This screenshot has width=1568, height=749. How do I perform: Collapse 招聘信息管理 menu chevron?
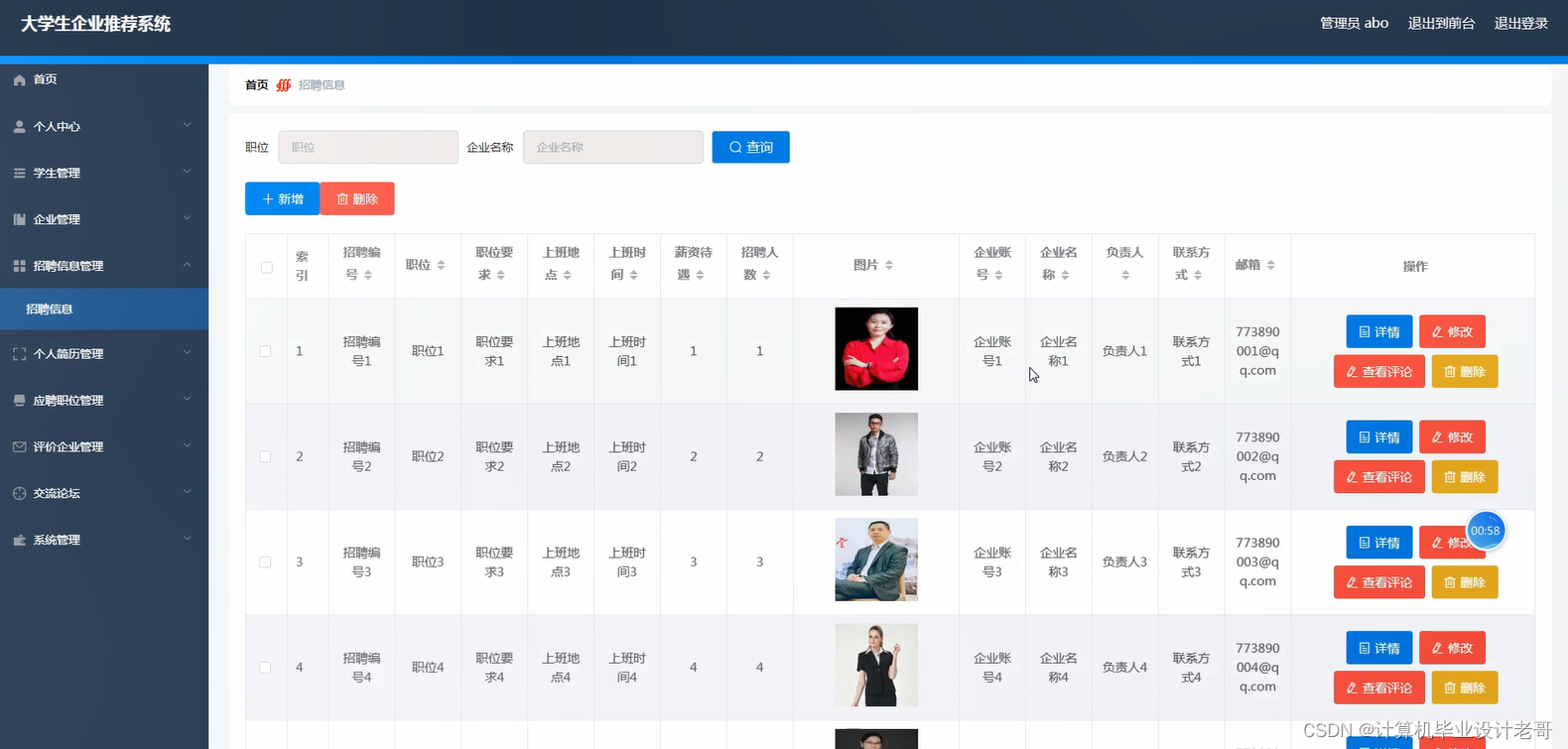pos(187,265)
